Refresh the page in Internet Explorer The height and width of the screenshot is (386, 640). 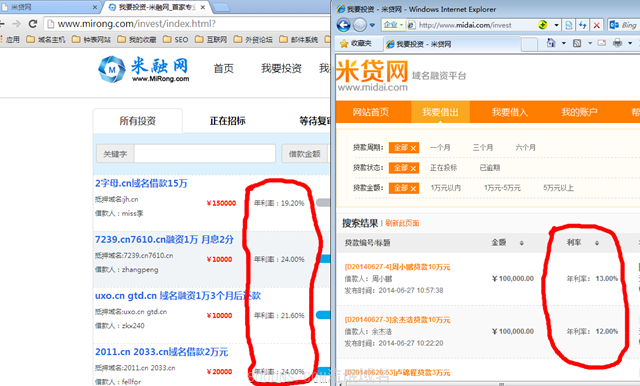tap(582, 25)
